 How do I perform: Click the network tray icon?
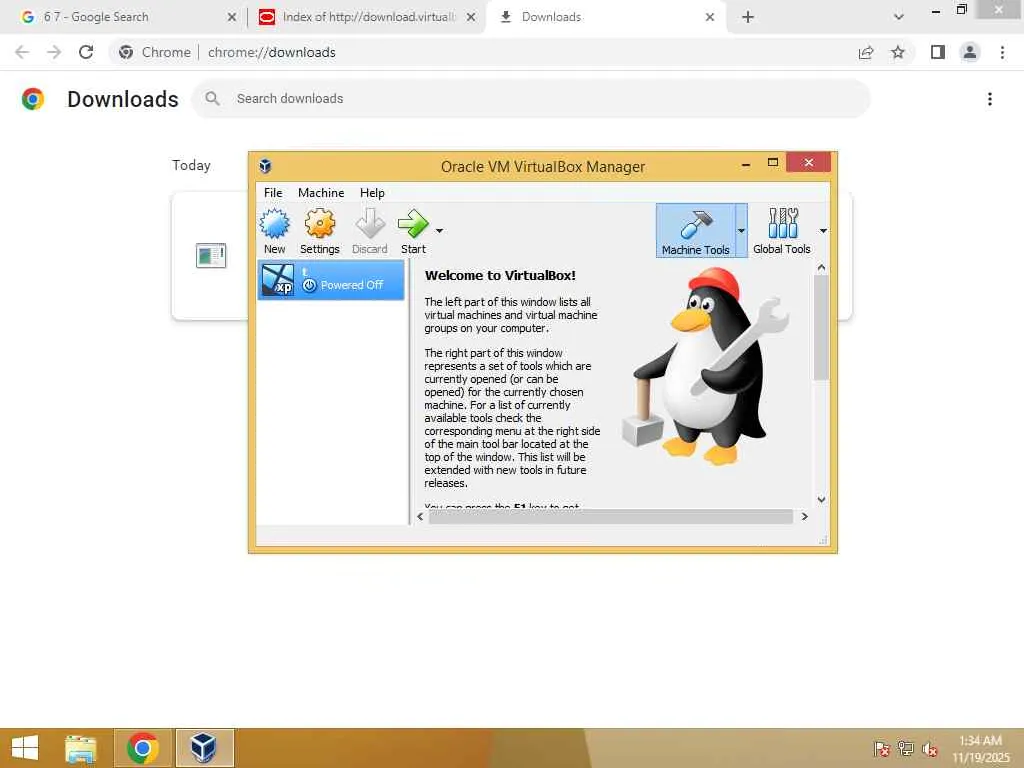pyautogui.click(x=906, y=749)
